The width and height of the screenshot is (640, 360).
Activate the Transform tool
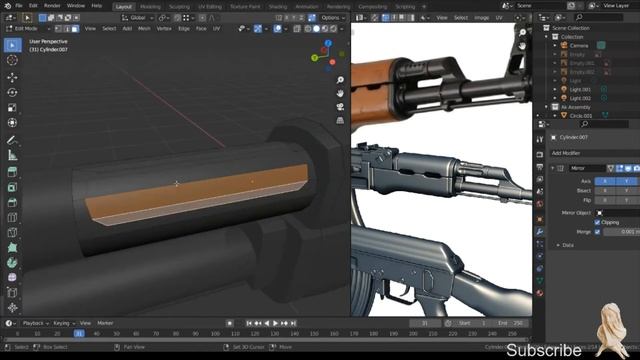[12, 123]
